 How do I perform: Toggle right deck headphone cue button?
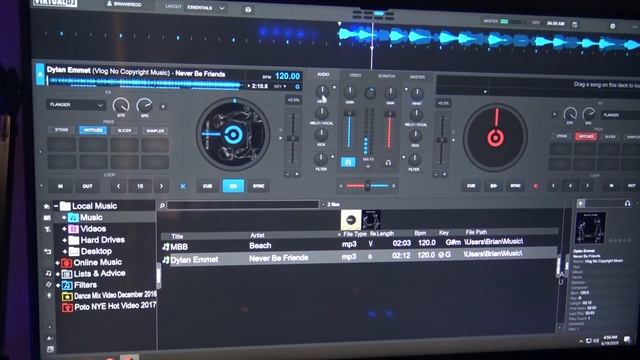coord(388,163)
